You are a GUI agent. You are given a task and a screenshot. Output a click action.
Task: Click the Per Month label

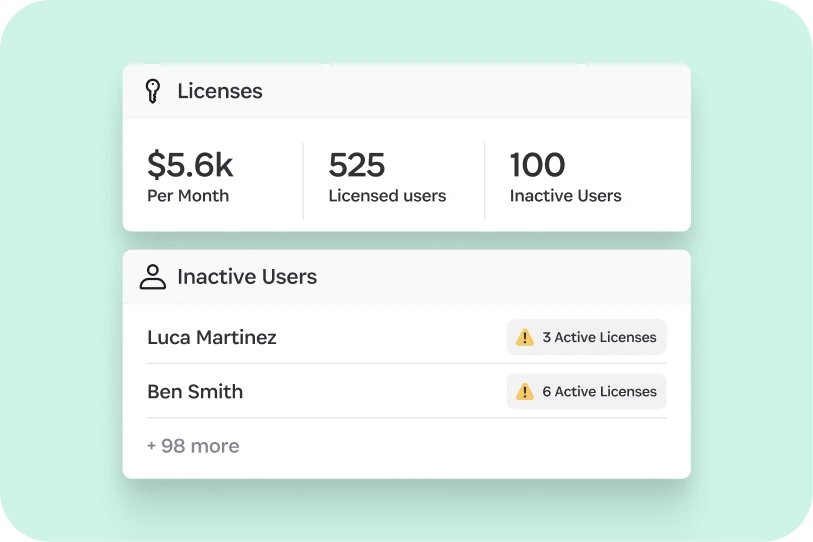[x=188, y=196]
